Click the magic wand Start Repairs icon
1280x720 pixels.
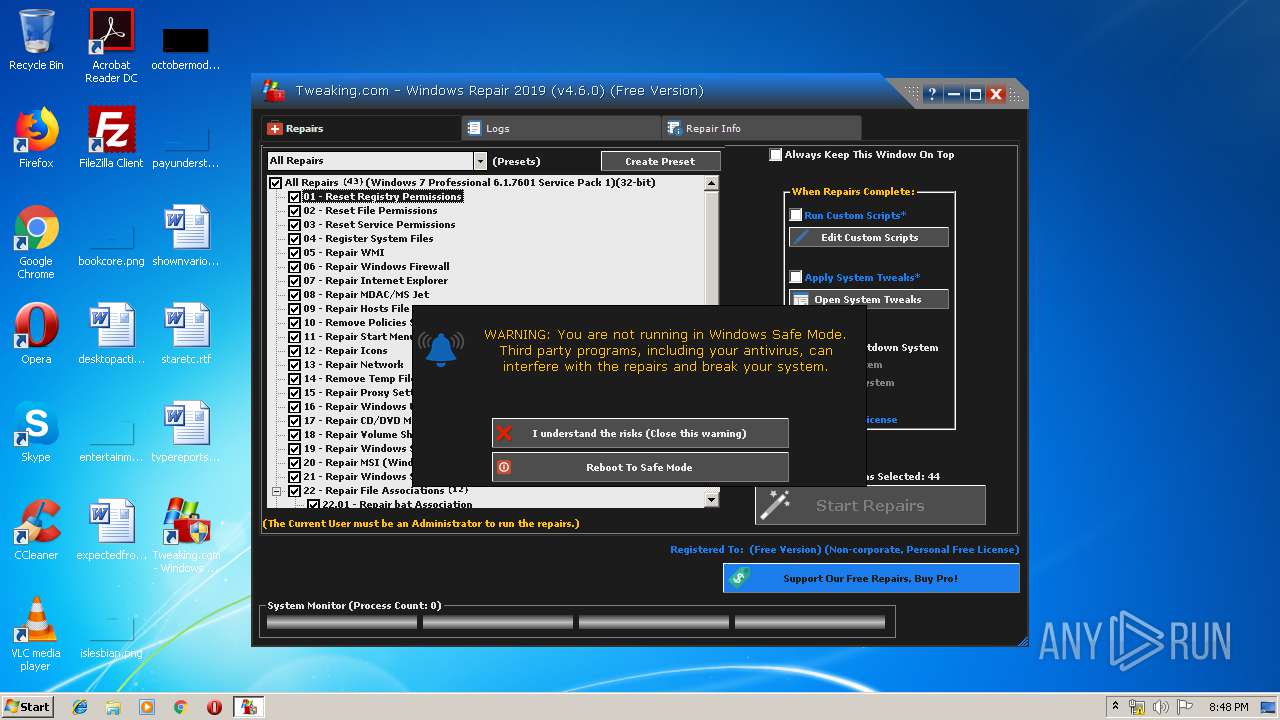[x=775, y=505]
